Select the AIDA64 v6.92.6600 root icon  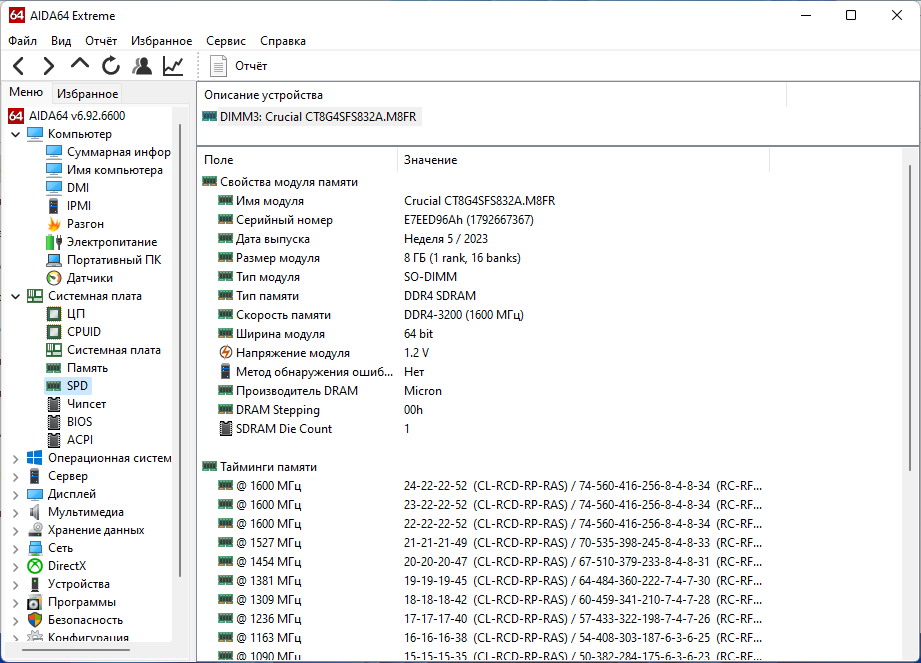(16, 116)
